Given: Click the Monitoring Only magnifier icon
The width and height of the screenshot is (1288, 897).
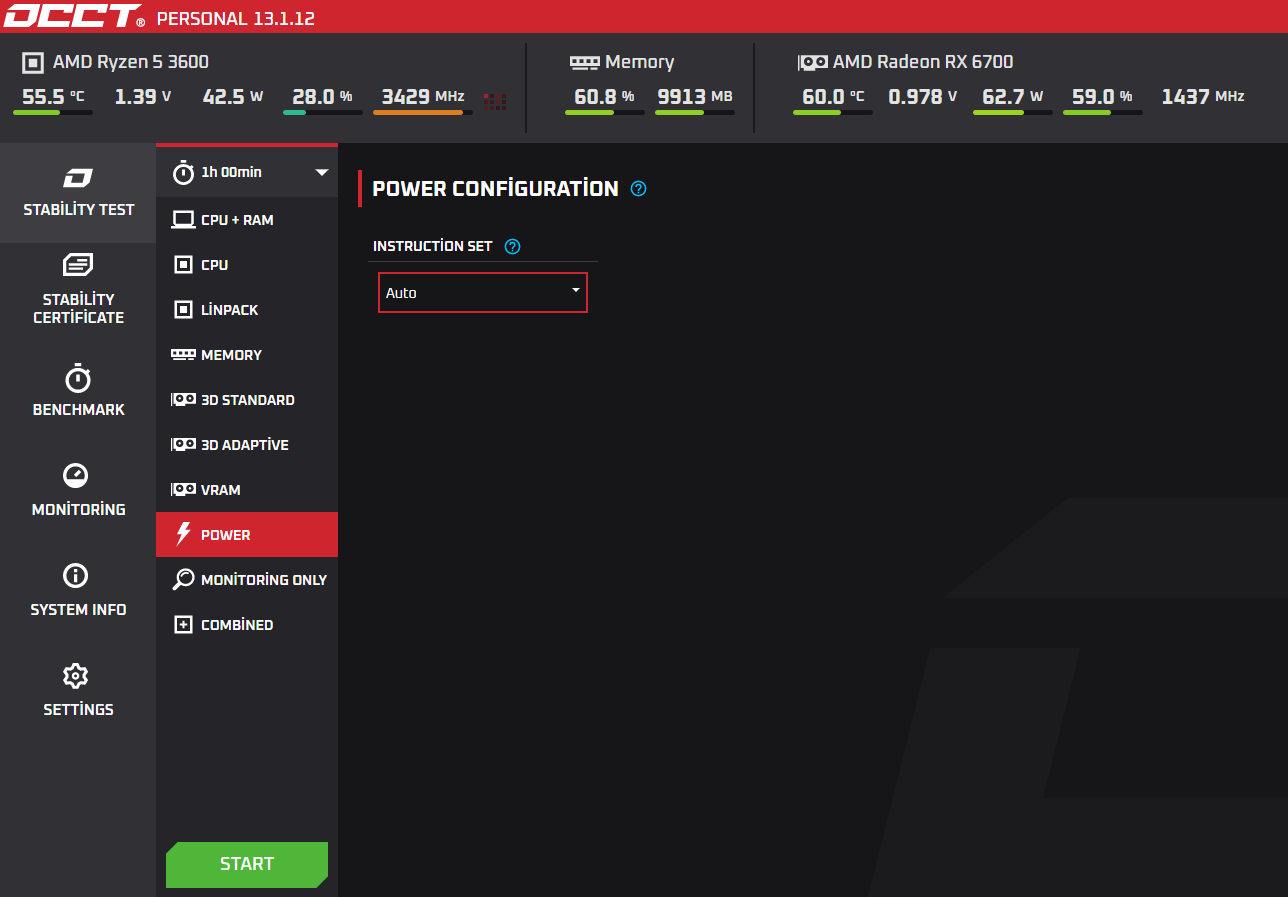Looking at the screenshot, I should [x=183, y=579].
